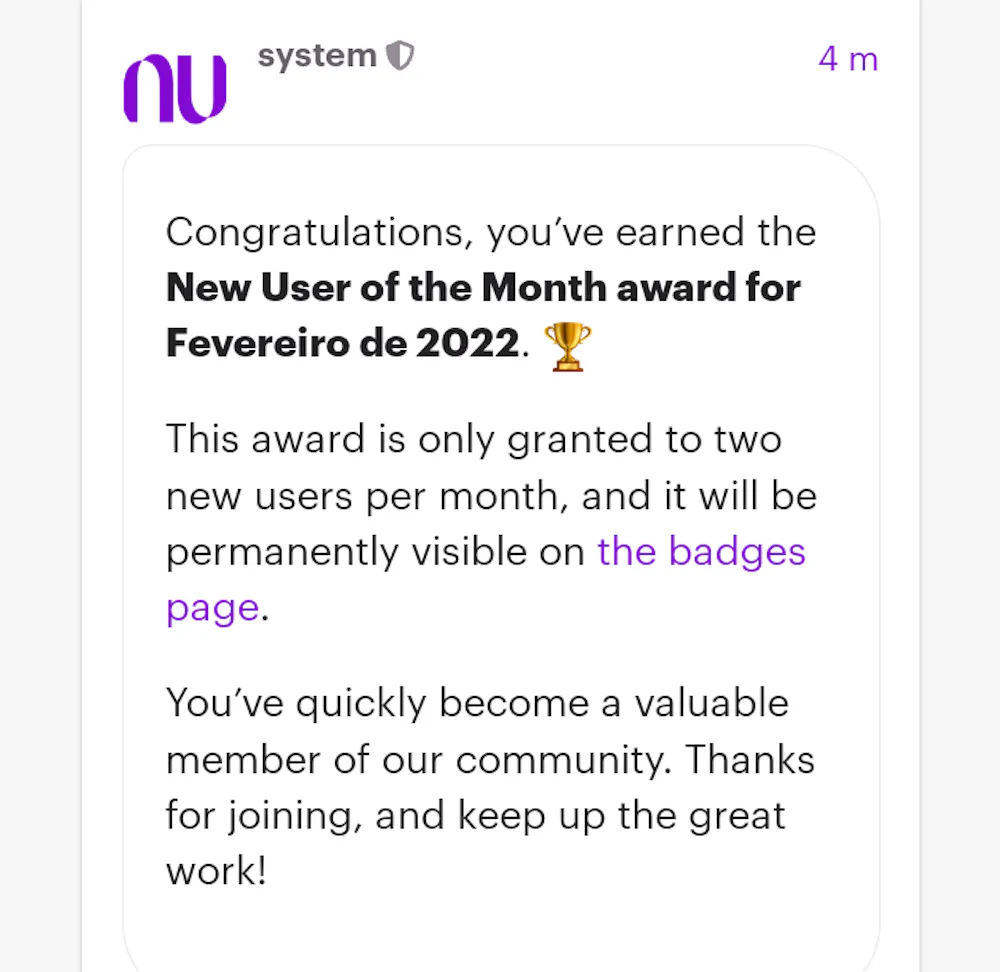Screen dimensions: 1000x972
Task: Open "the badges" link text
Action: coord(701,552)
